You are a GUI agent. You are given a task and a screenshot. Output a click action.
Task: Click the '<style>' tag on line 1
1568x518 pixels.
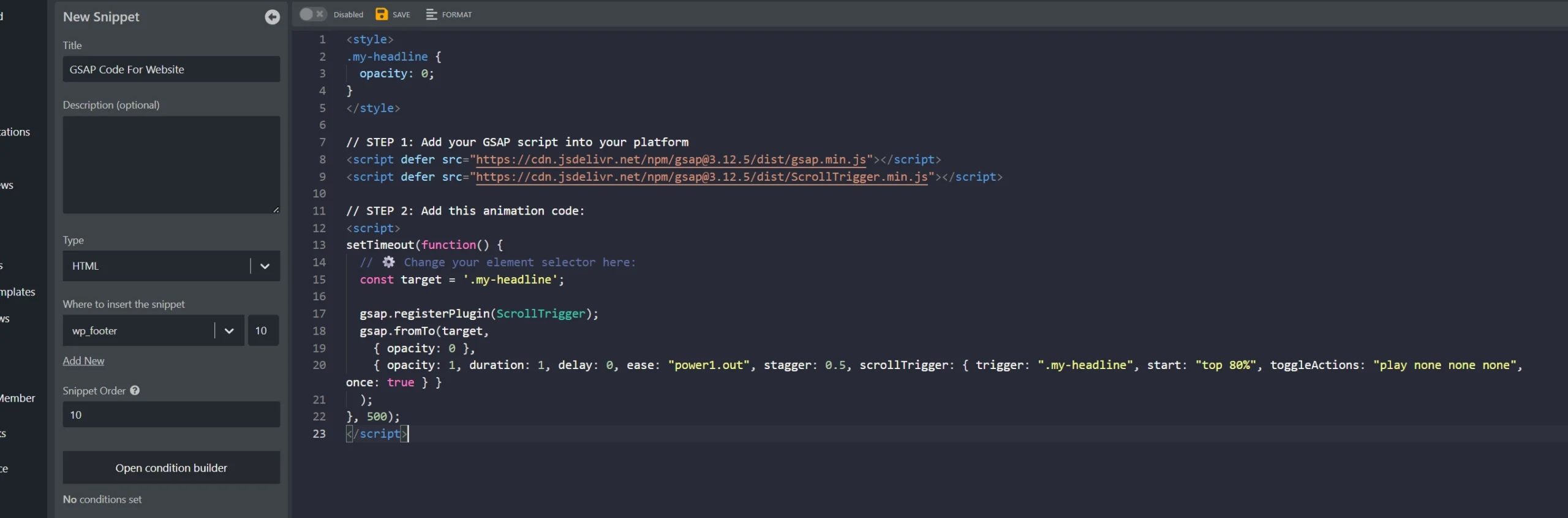370,39
